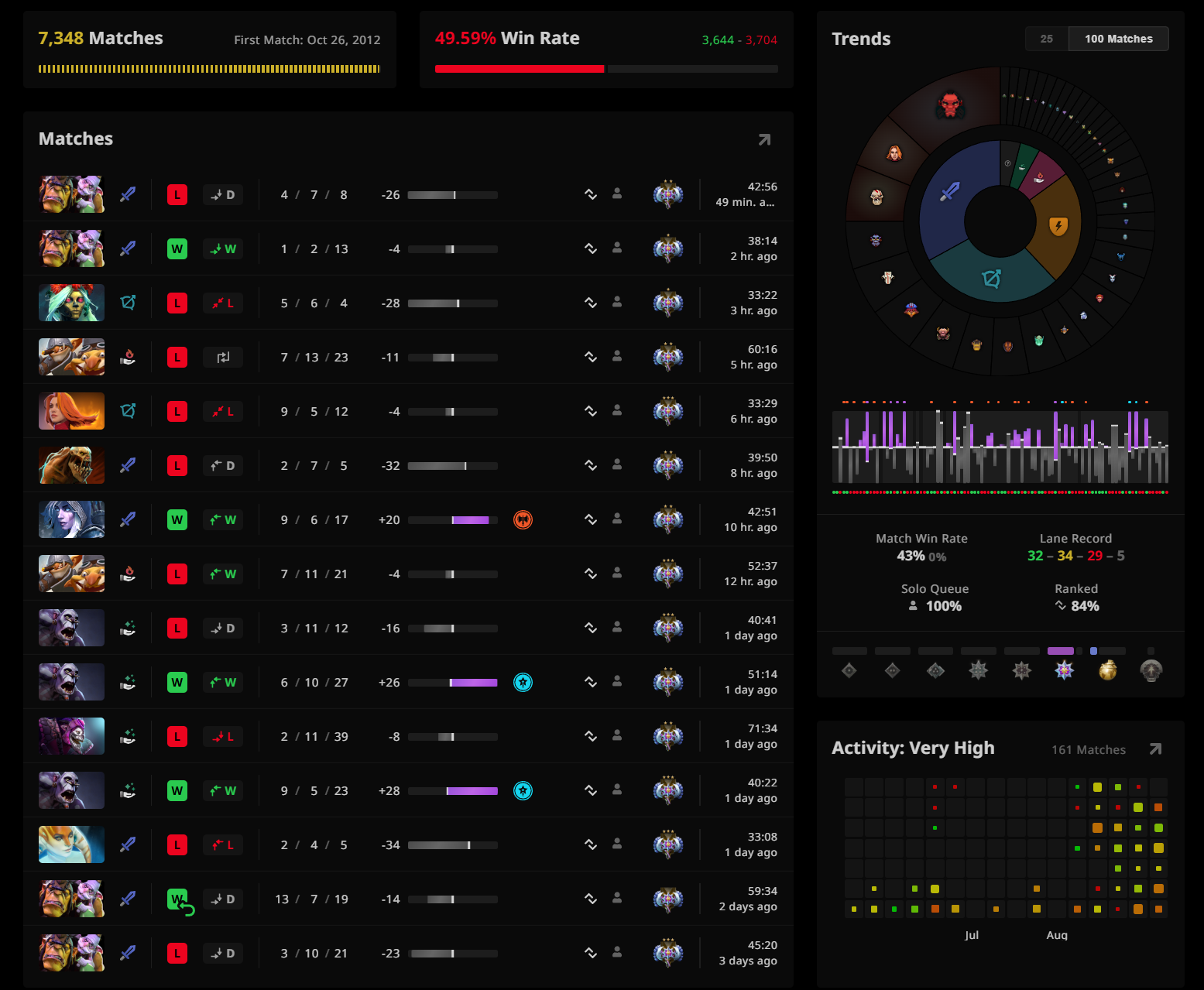The height and width of the screenshot is (990, 1204).
Task: Click red L result badge in 45:20 match
Action: point(177,953)
